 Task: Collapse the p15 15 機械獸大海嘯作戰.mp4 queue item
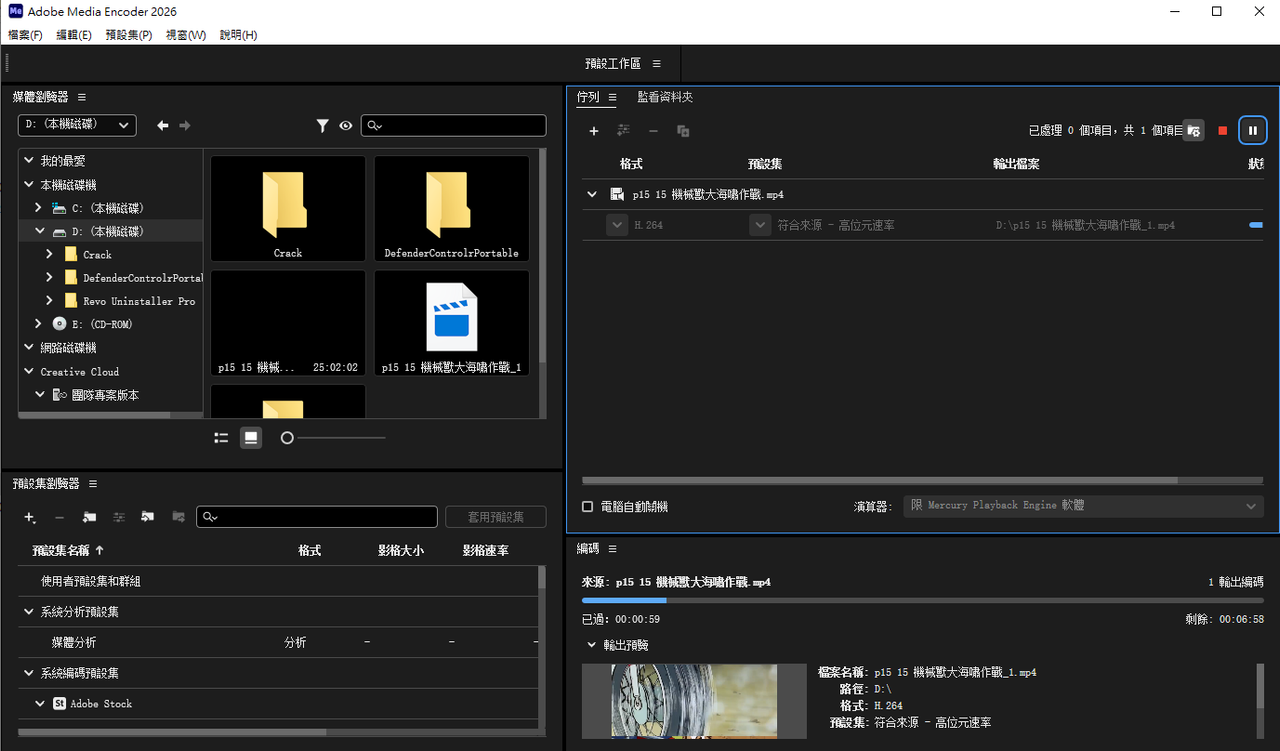pyautogui.click(x=593, y=195)
